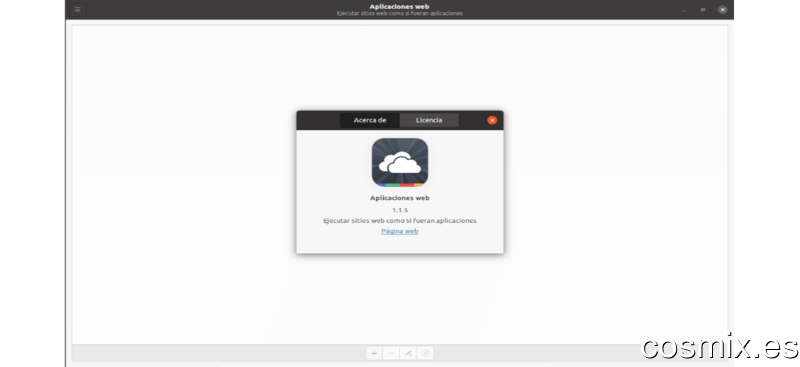Click the version number 1.1.5 text

tap(400, 210)
